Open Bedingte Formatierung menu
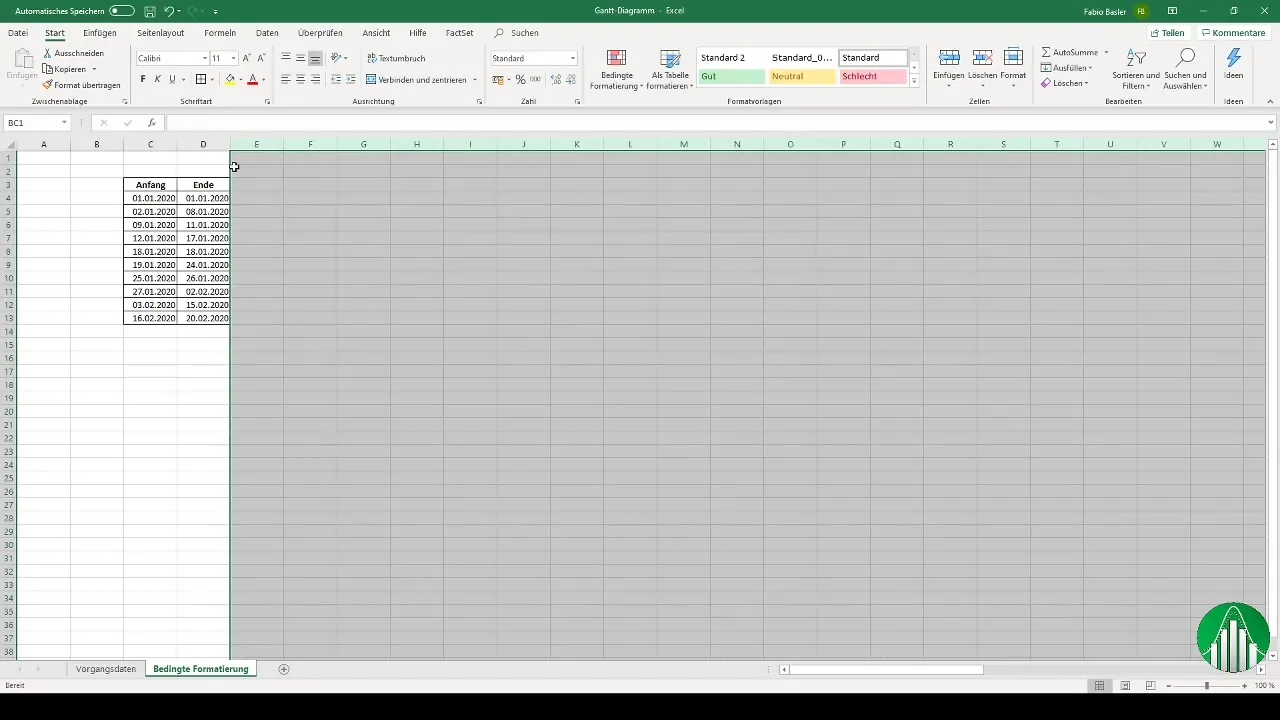The image size is (1280, 720). [617, 68]
